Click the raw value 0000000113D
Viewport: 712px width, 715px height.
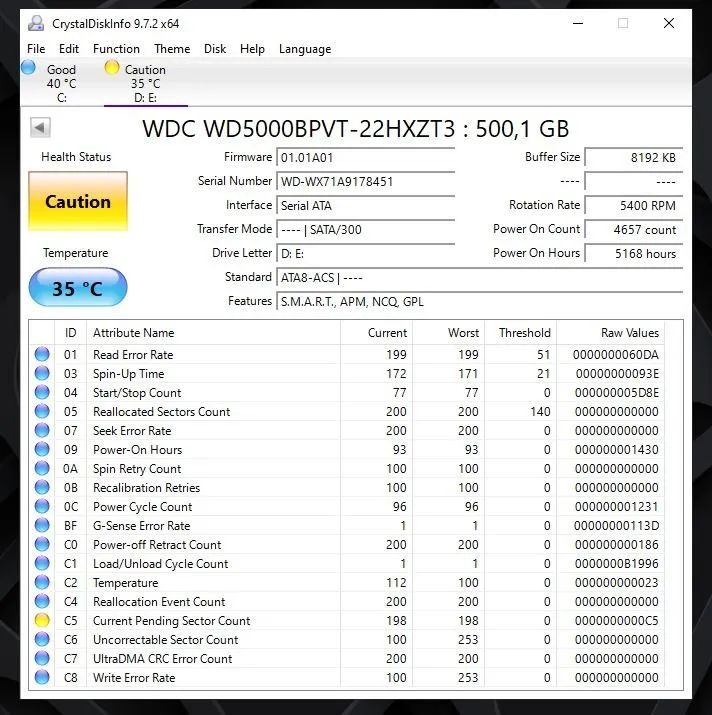[616, 525]
